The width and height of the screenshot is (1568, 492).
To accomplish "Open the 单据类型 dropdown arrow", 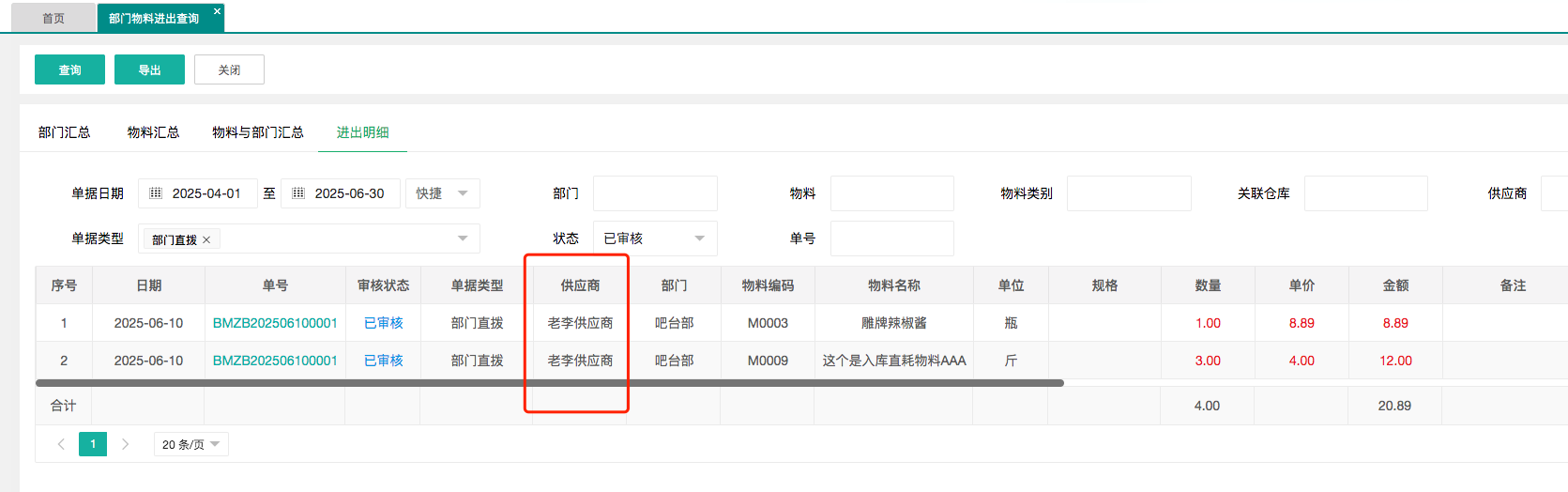I will (463, 238).
